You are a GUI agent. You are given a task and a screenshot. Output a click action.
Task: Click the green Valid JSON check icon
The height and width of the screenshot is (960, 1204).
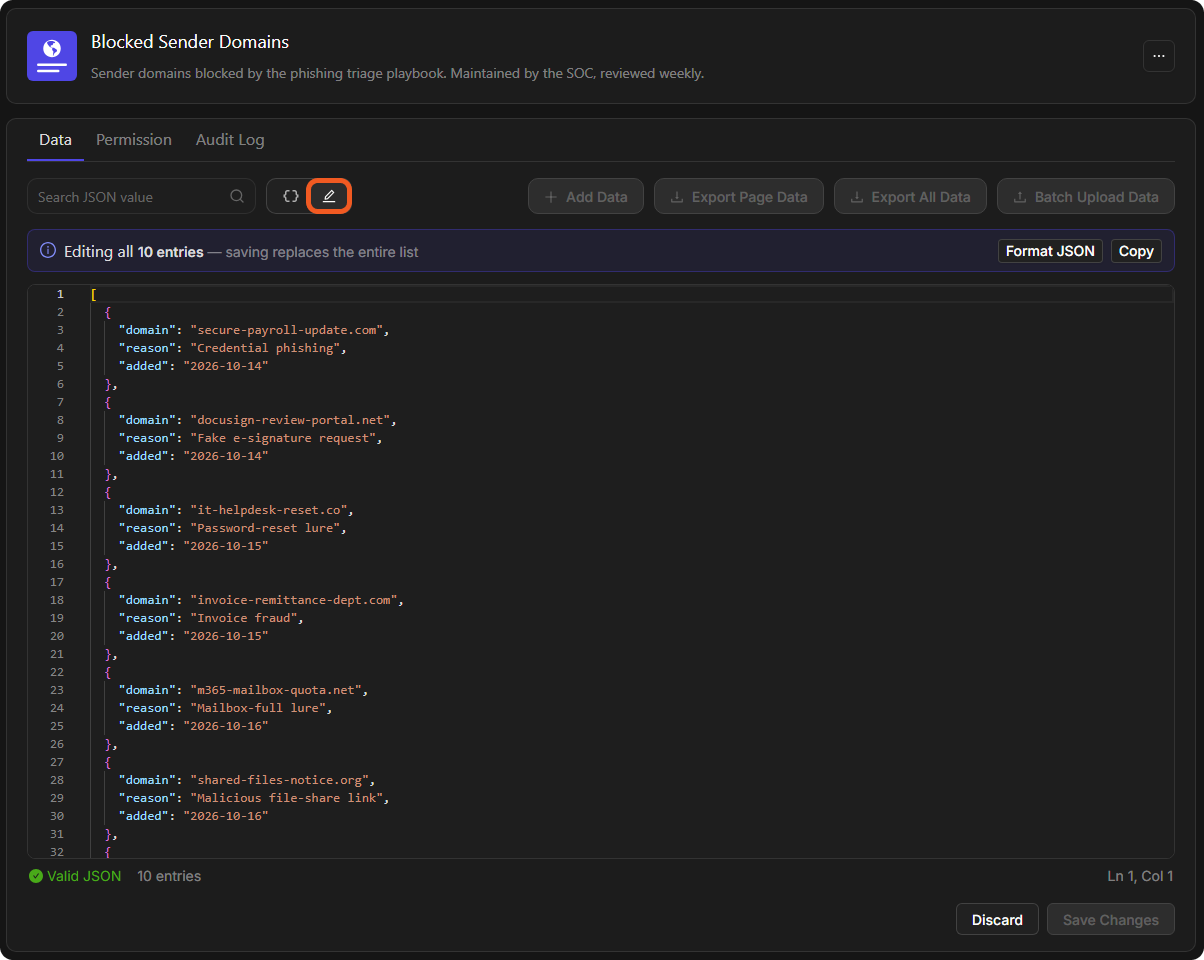(x=36, y=876)
